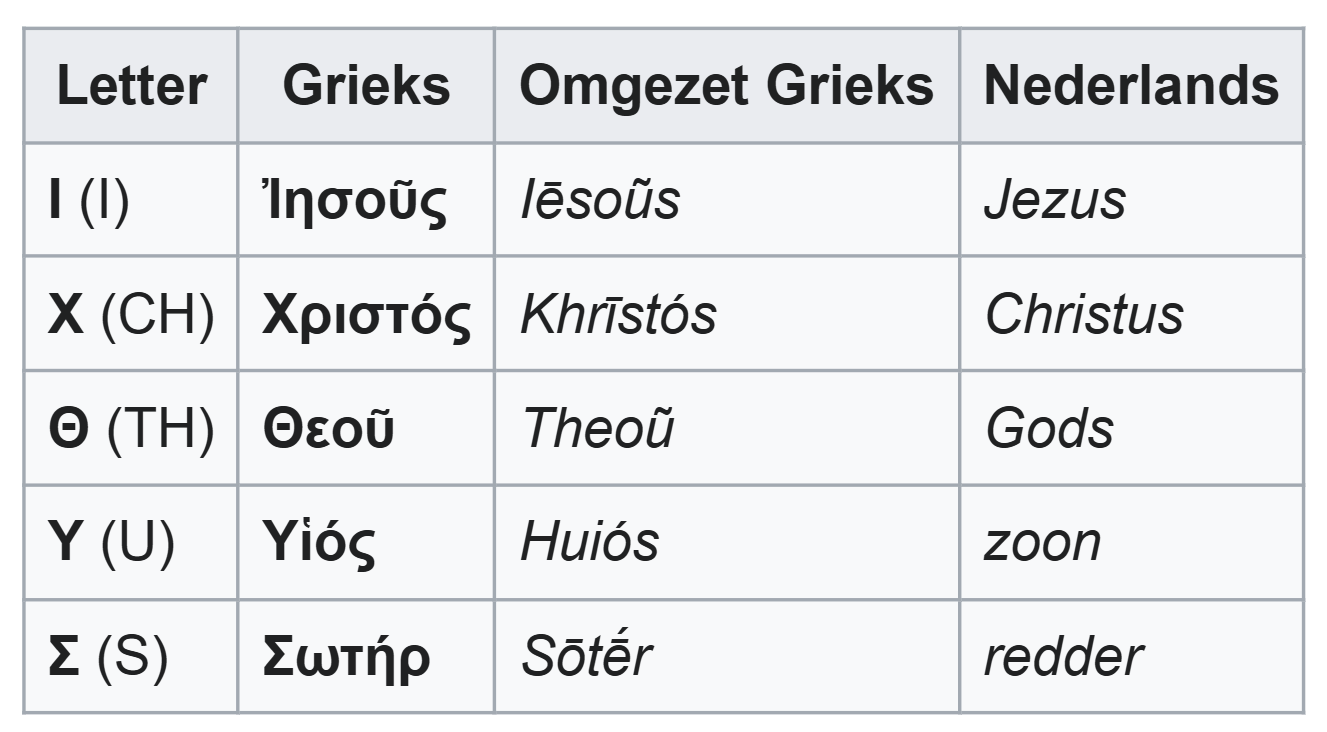
Task: Click the transliteration Khrīstós
Action: tap(618, 314)
